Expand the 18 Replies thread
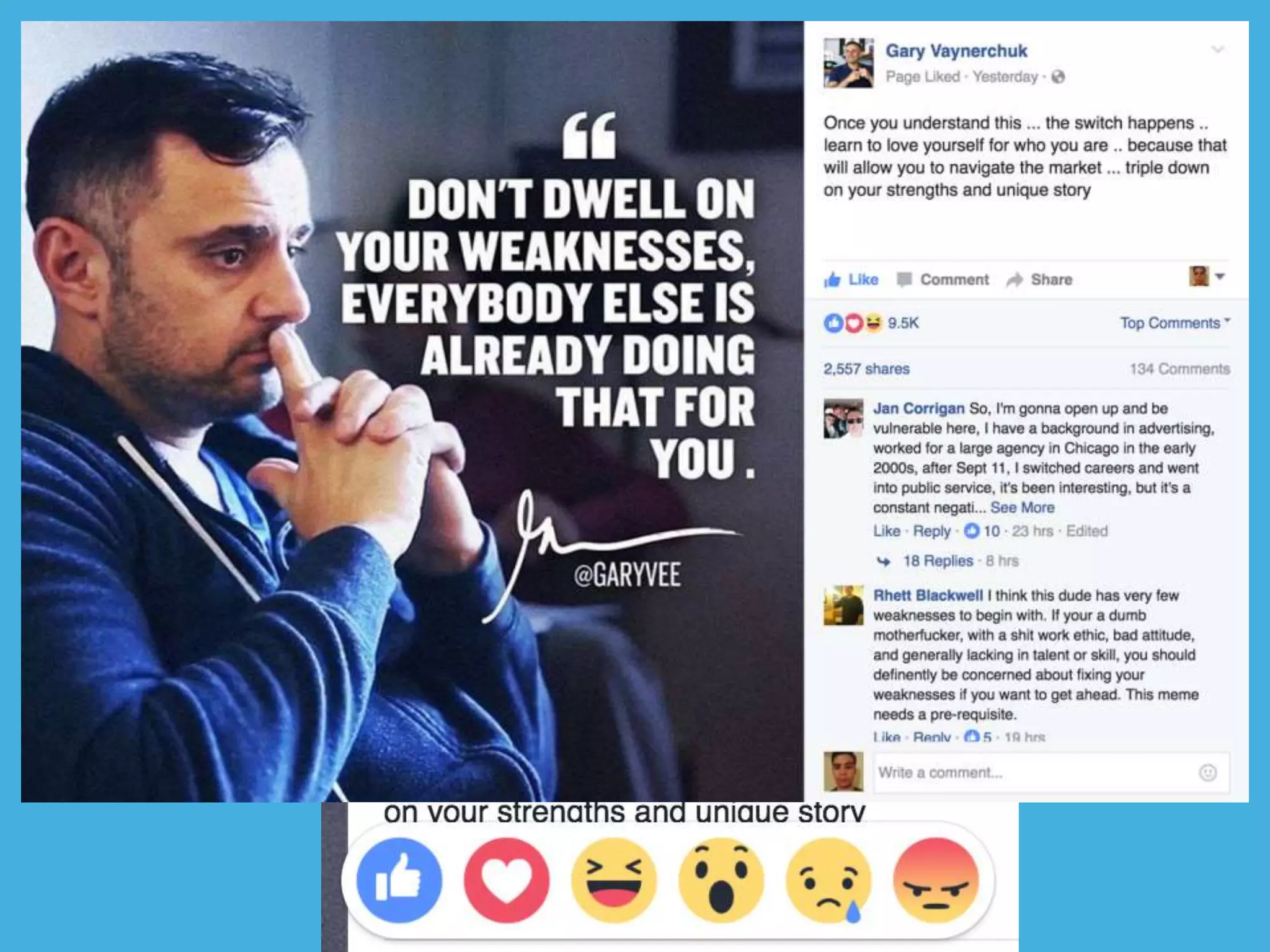Image resolution: width=1270 pixels, height=952 pixels. tap(938, 561)
